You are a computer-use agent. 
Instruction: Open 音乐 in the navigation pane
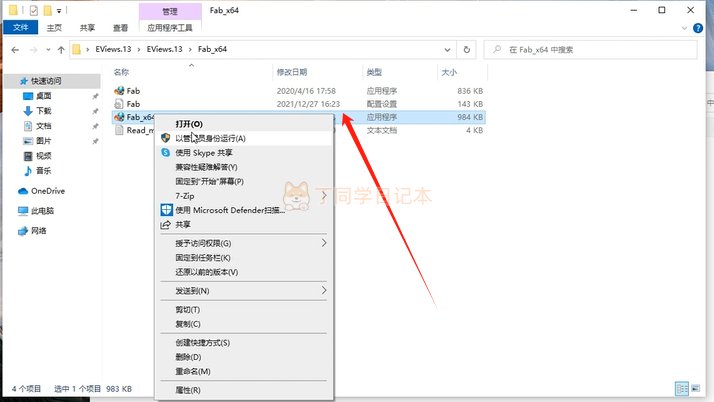pyautogui.click(x=44, y=171)
